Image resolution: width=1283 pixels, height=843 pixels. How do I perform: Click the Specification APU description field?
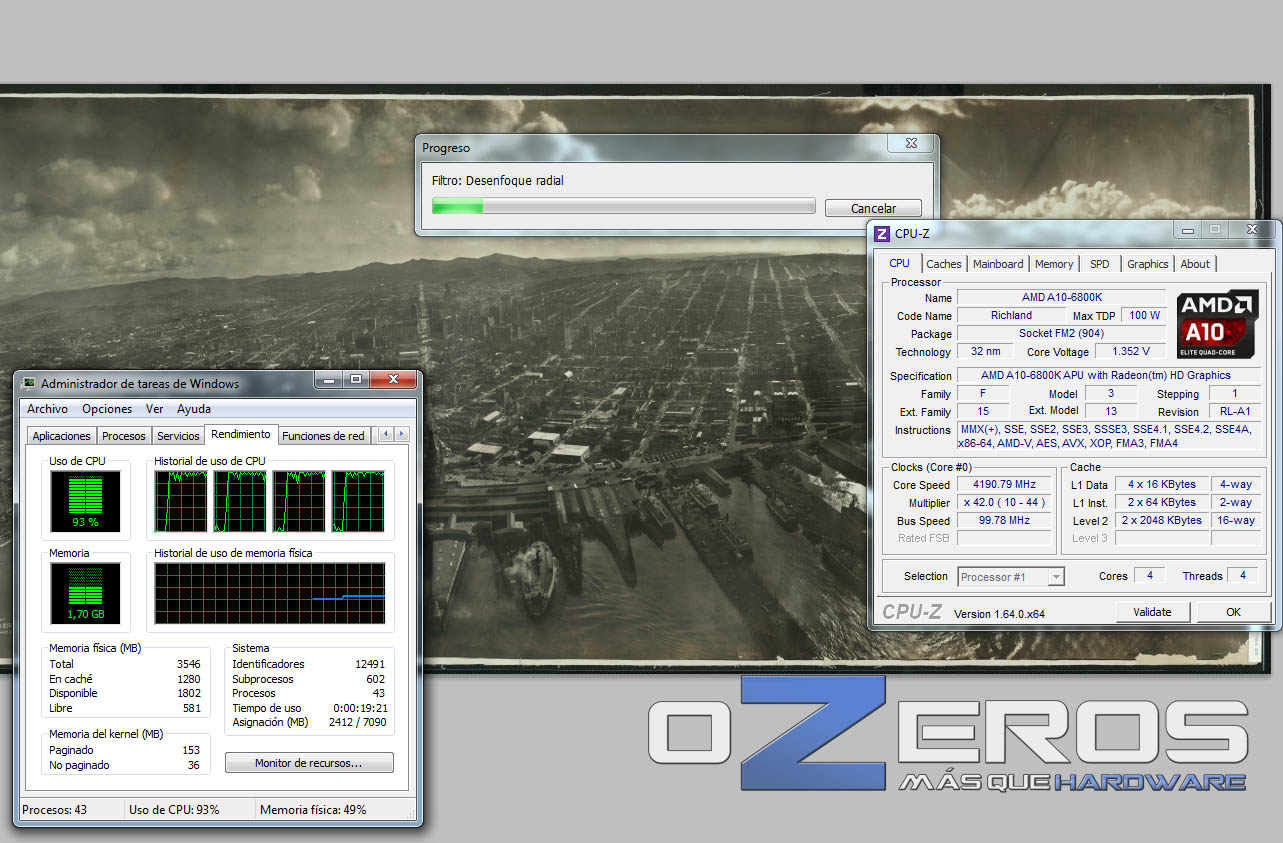point(1109,376)
